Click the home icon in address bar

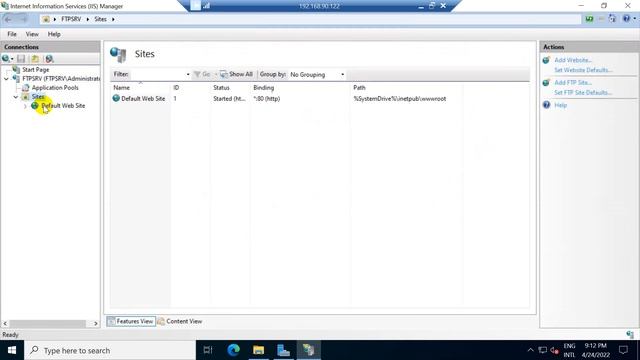[46, 19]
